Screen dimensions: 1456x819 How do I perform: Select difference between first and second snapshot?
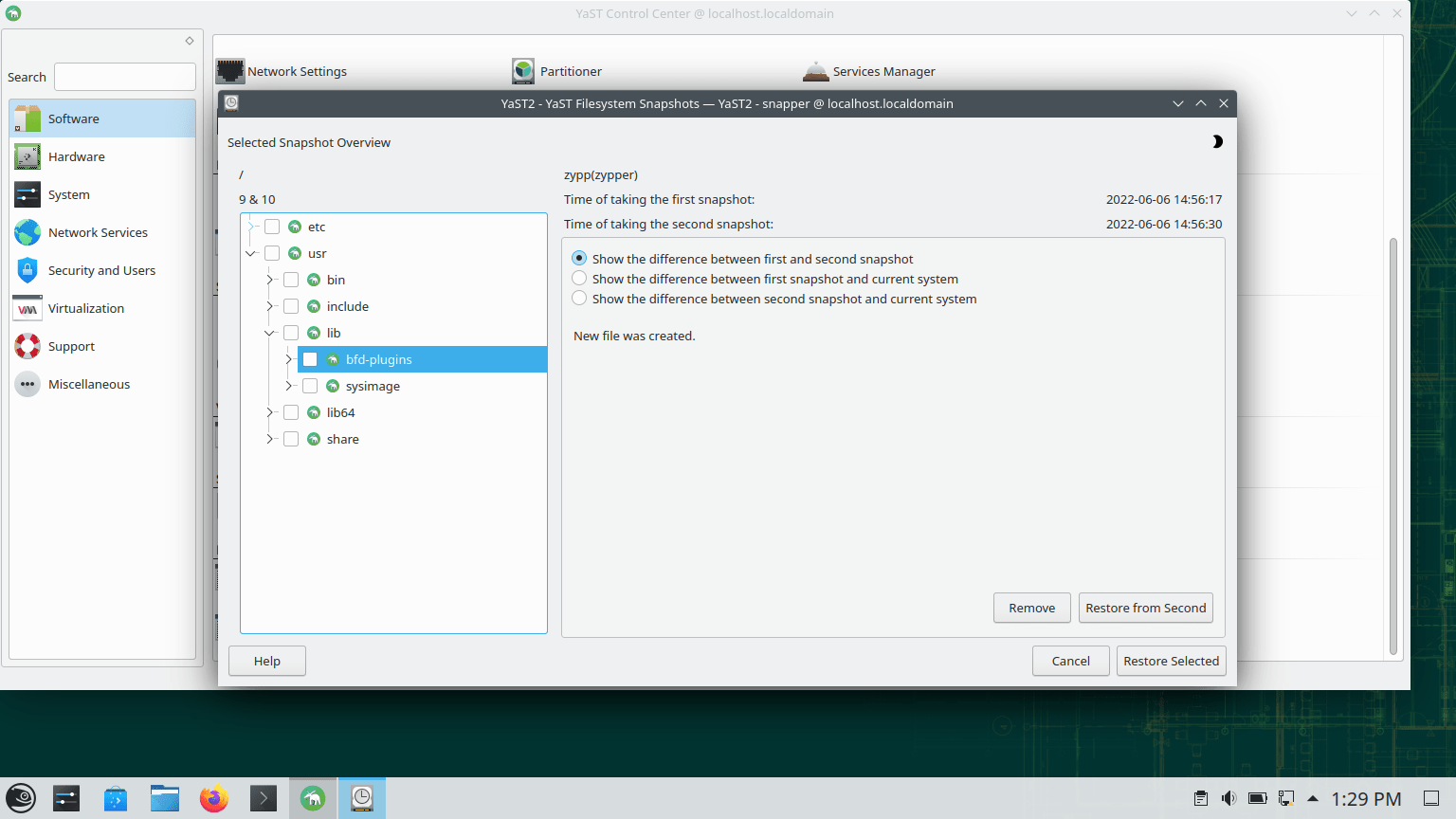579,258
